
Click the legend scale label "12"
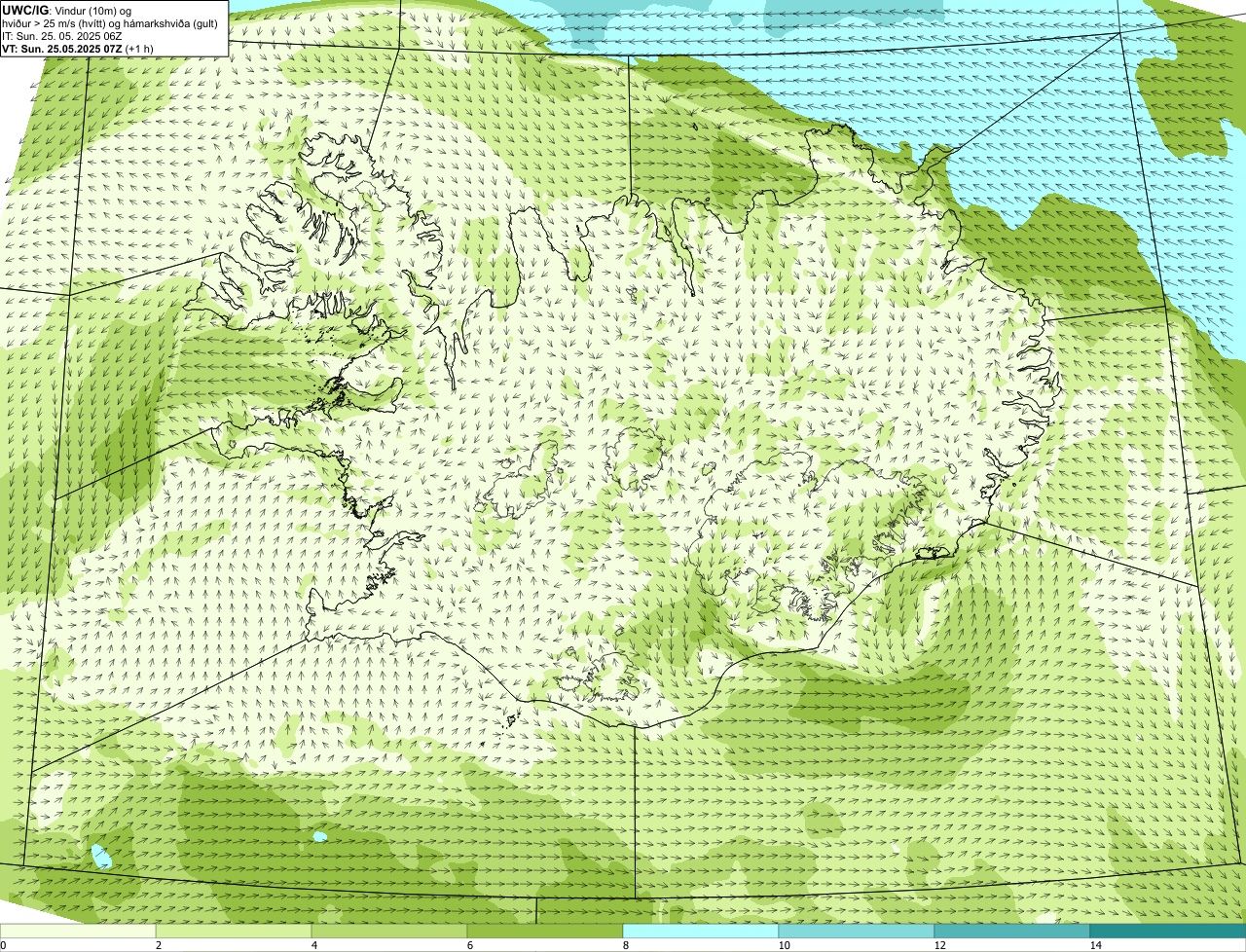click(939, 945)
